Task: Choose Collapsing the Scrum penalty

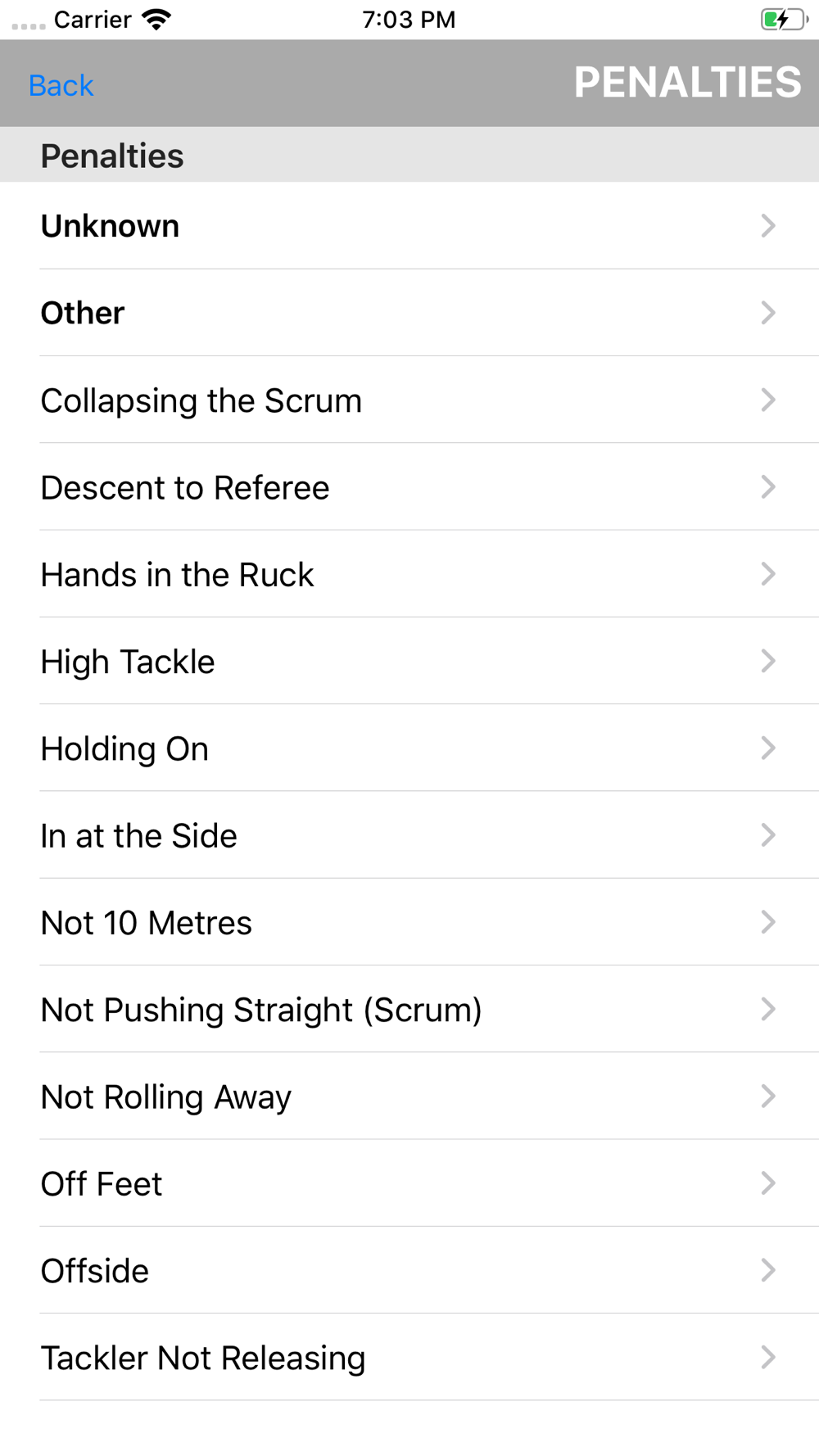Action: coord(201,400)
